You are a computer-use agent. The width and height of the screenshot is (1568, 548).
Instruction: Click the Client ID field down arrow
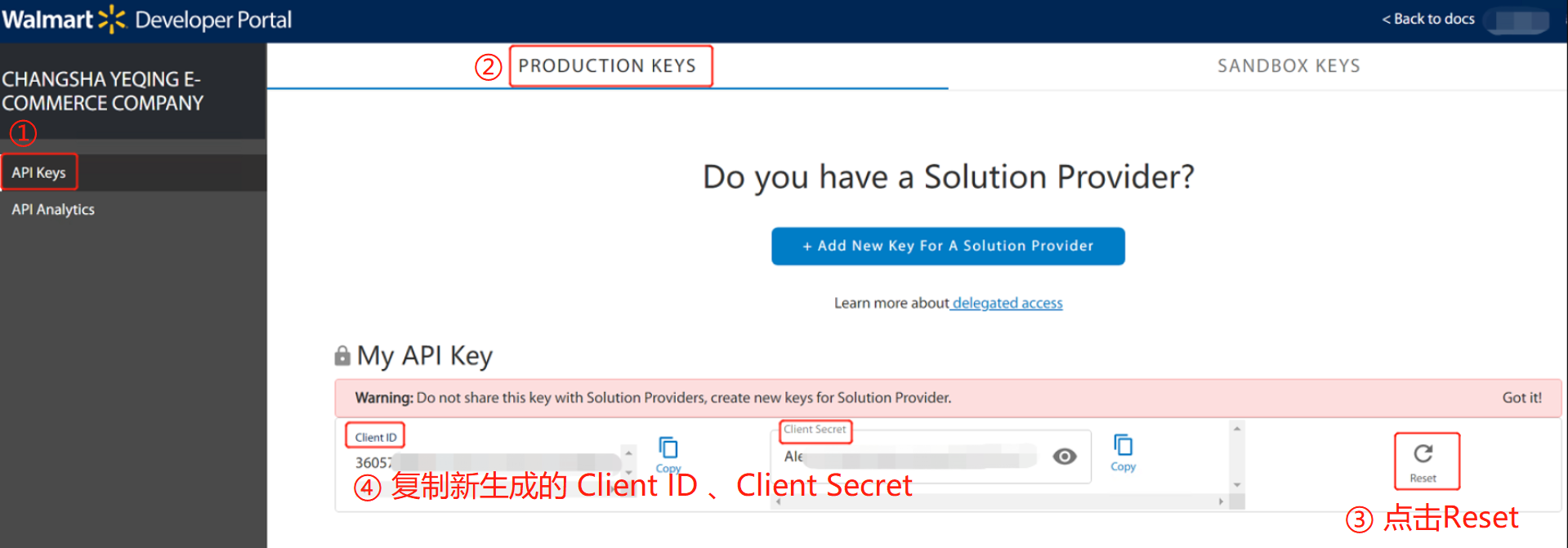click(x=628, y=471)
